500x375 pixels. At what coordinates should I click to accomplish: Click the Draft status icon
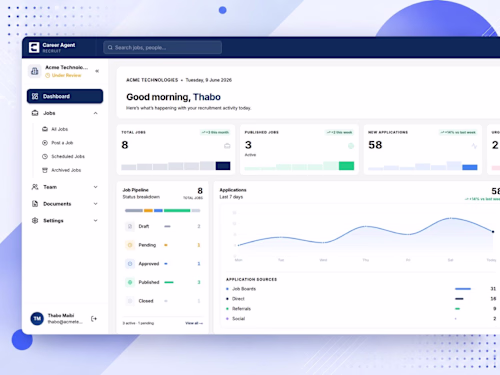tap(130, 226)
